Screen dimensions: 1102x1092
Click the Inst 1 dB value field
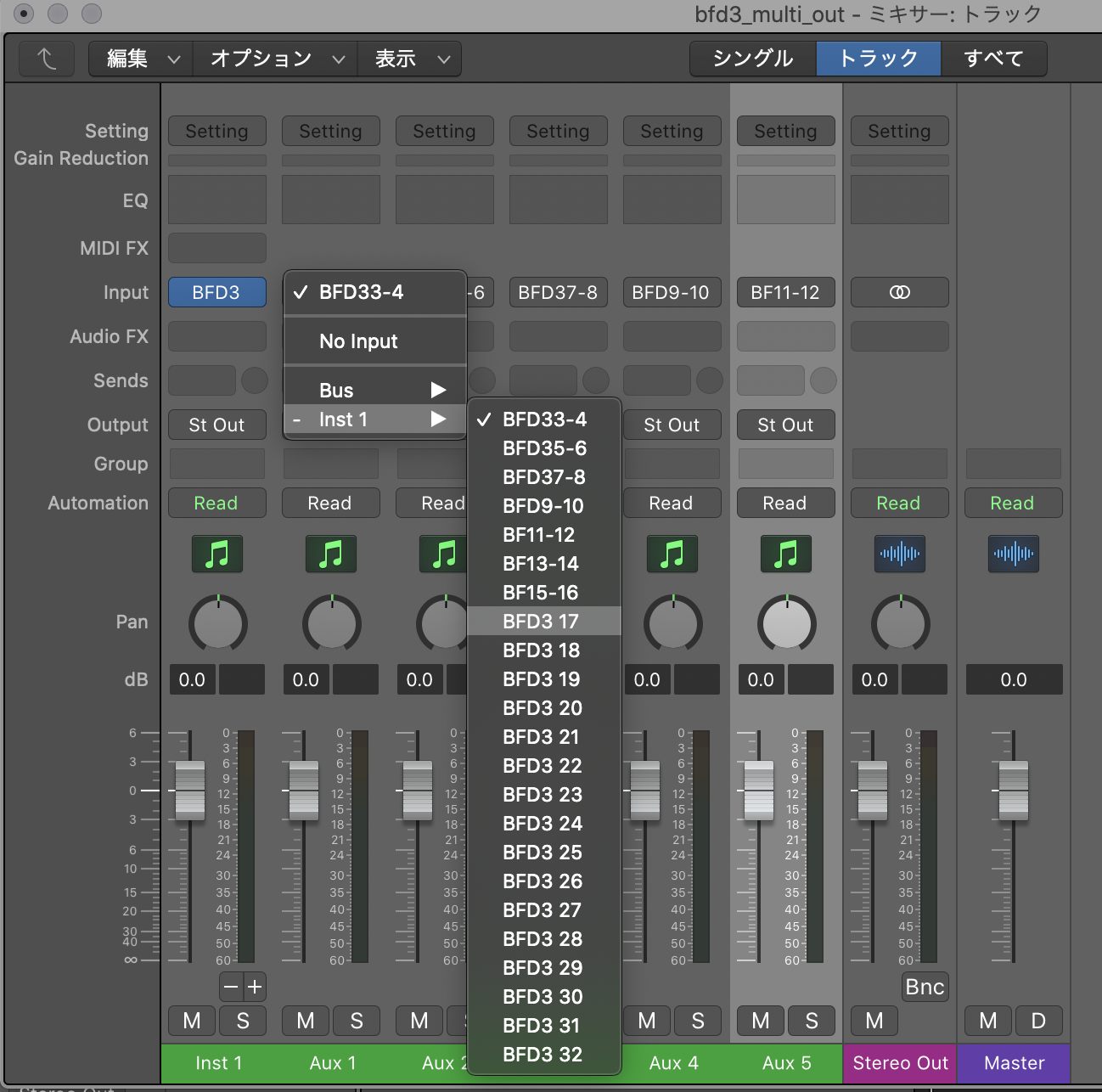[193, 679]
